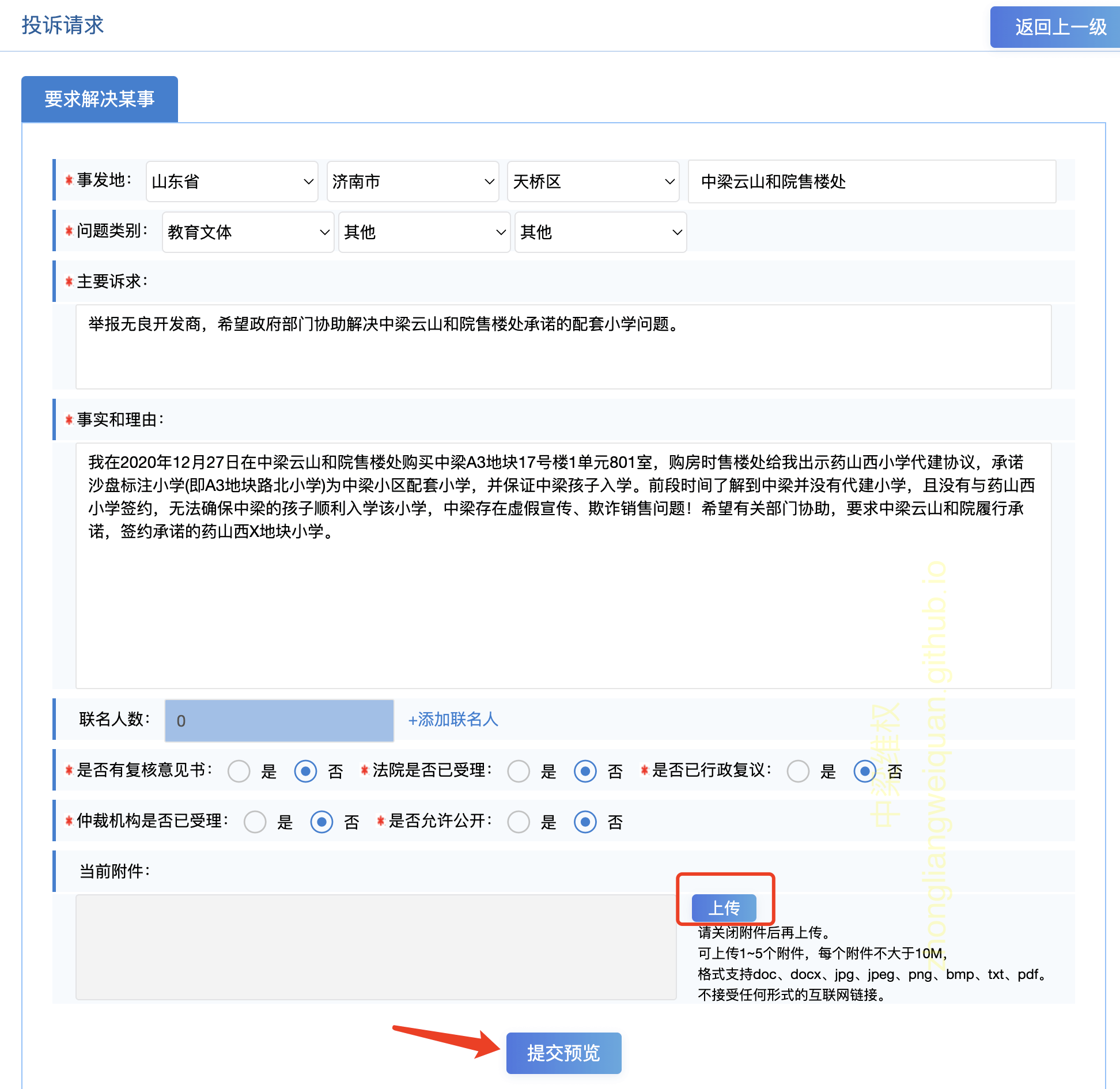Viewport: 1120px width, 1089px height.
Task: Click the 投诉请求 page heading
Action: tap(63, 25)
